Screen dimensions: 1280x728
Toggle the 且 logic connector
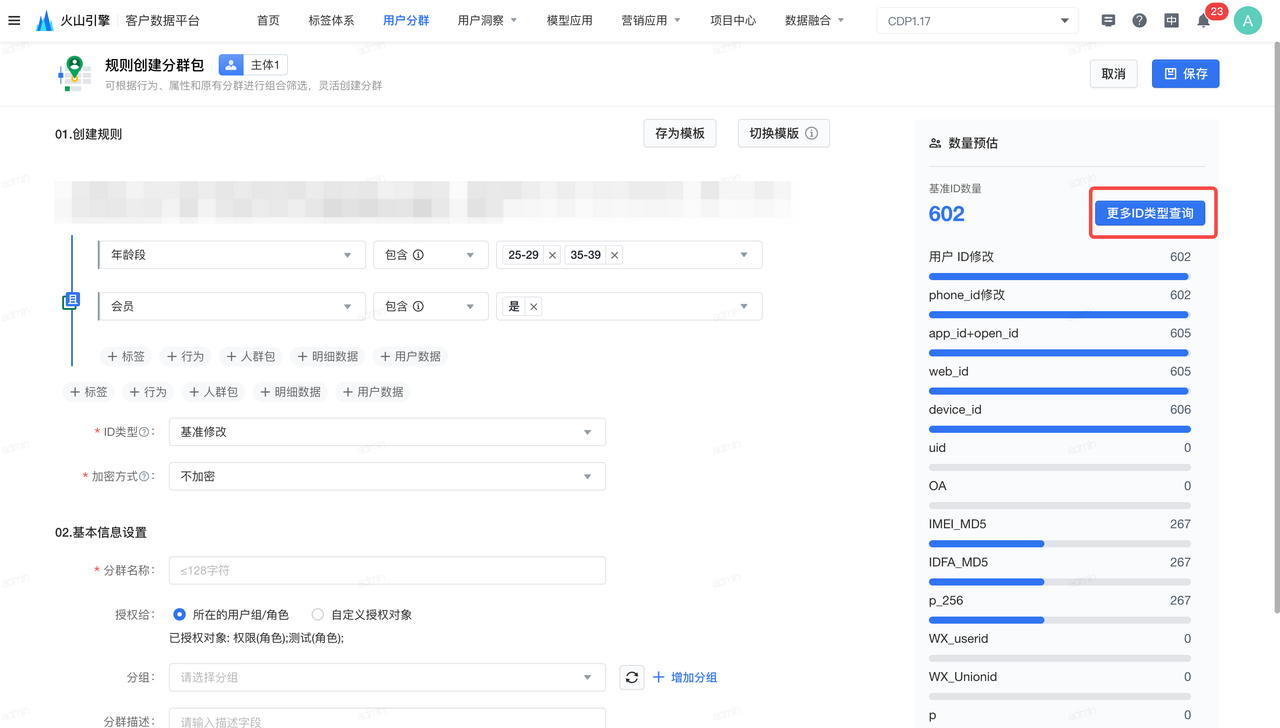[x=71, y=301]
